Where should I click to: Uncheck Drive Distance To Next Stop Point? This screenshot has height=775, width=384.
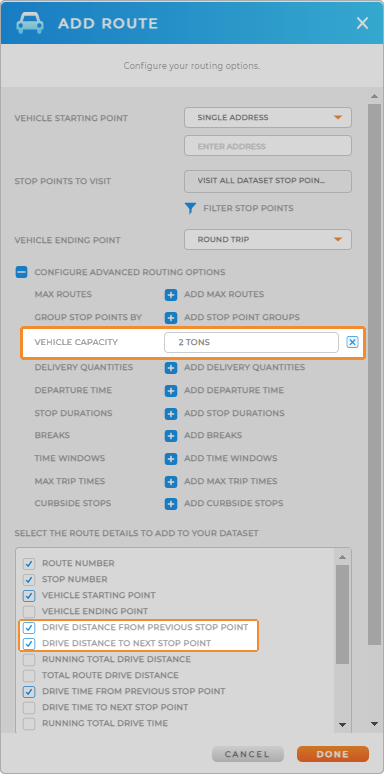29,644
